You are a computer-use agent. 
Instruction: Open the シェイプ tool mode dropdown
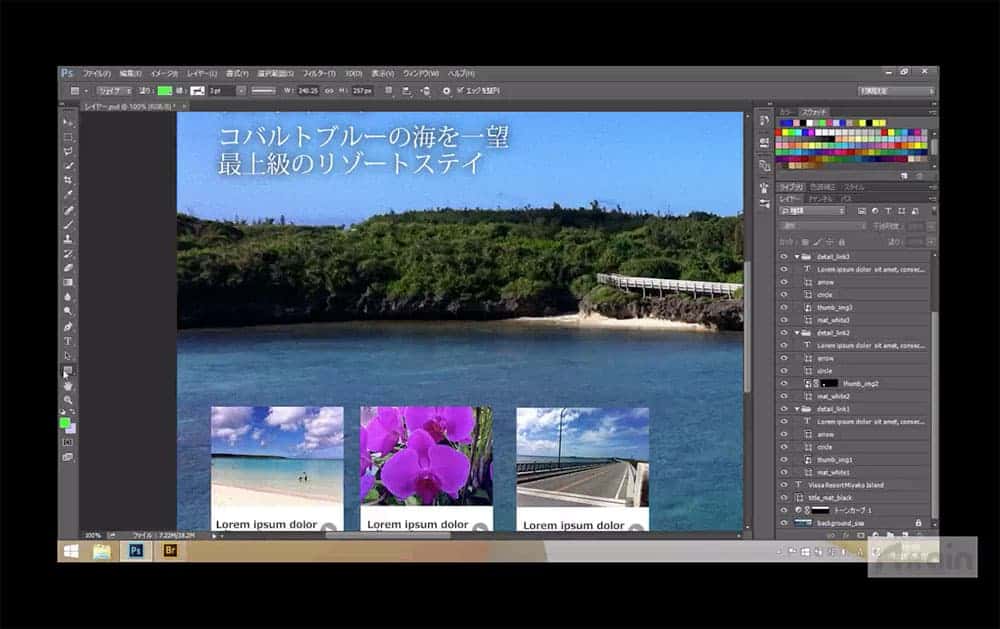[114, 91]
